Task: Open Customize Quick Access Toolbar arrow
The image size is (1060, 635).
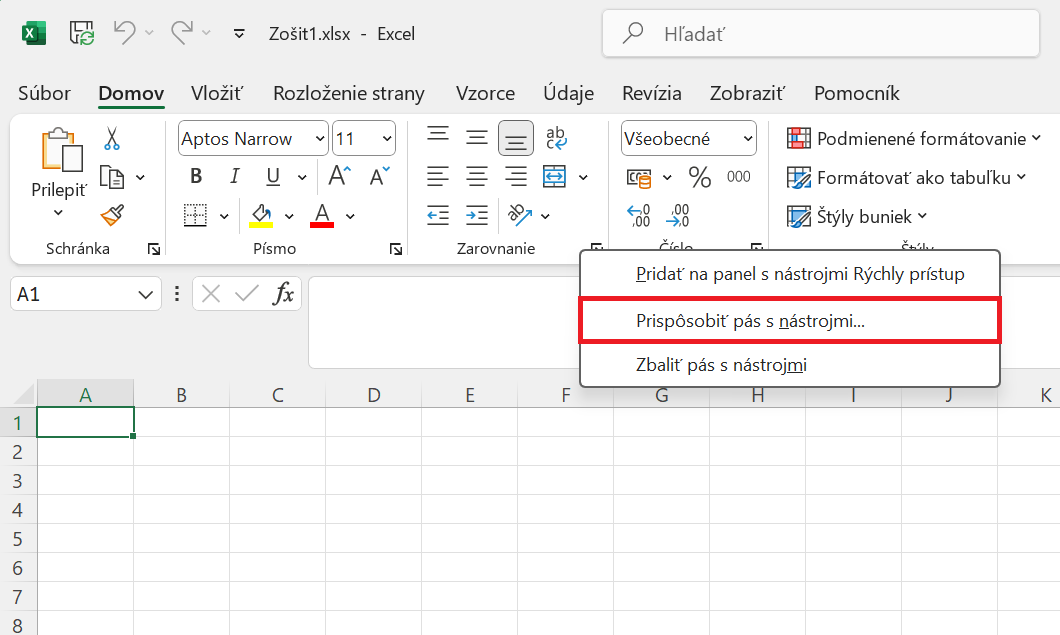Action: (x=239, y=33)
